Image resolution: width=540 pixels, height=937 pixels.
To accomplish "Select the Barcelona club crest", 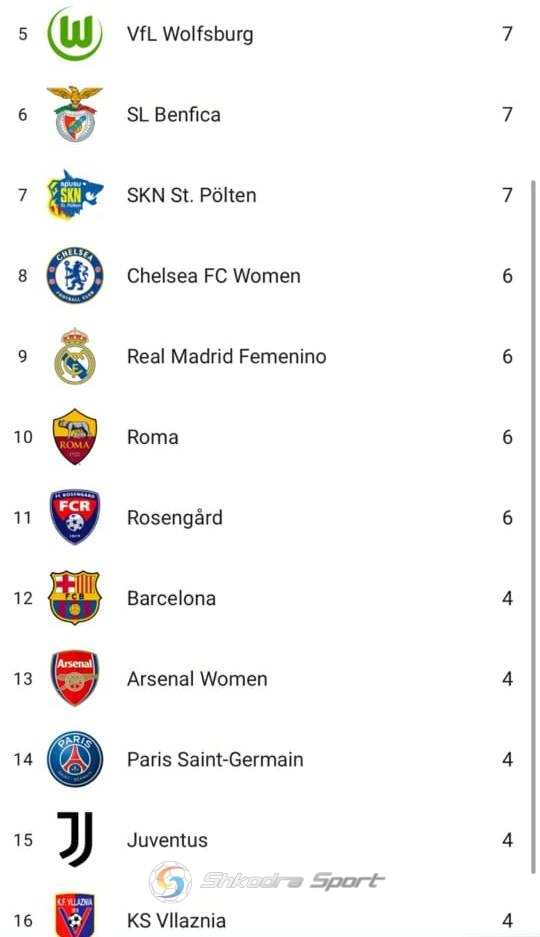I will [75, 598].
